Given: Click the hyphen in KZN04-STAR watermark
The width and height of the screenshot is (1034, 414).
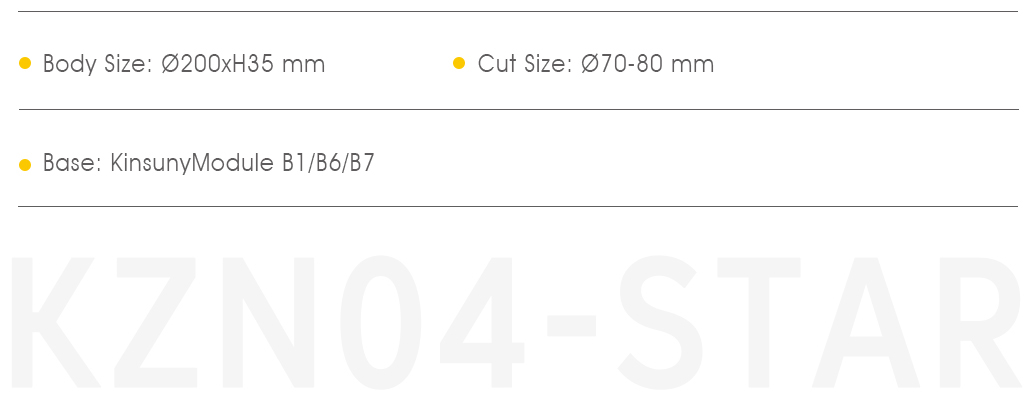Looking at the screenshot, I should tap(572, 326).
